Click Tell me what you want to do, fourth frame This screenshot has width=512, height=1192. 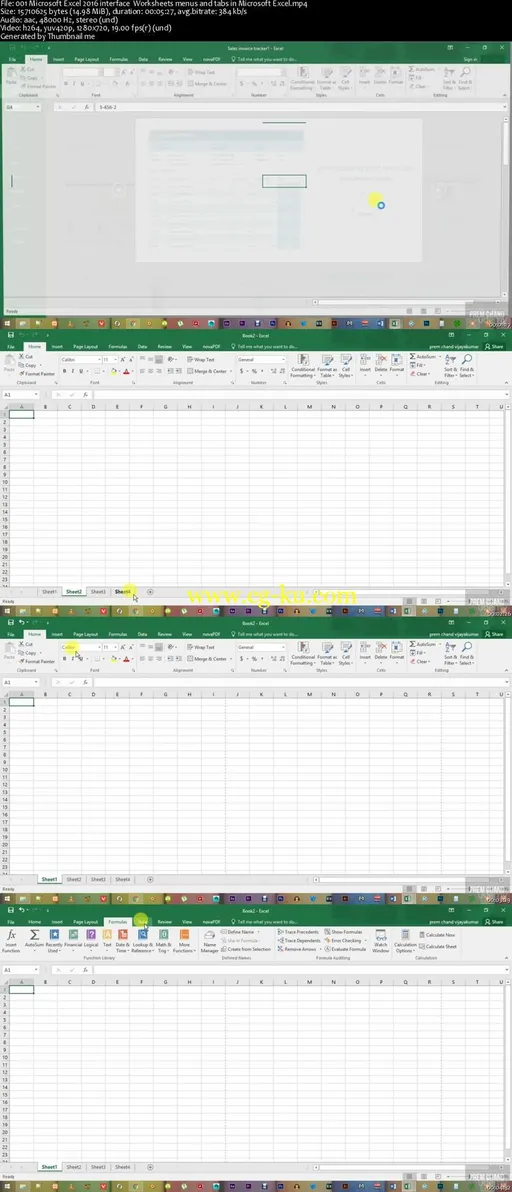point(264,921)
